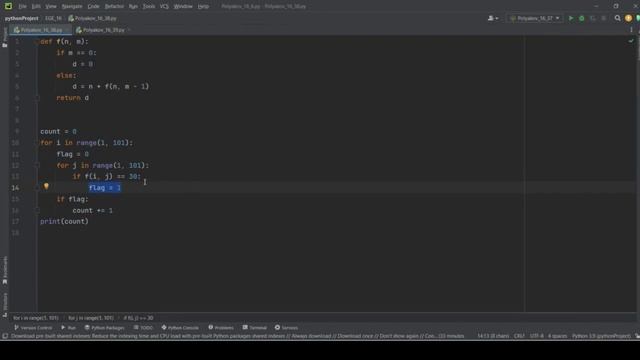
Task: Click the PyCharm logo icon
Action: 8,6
